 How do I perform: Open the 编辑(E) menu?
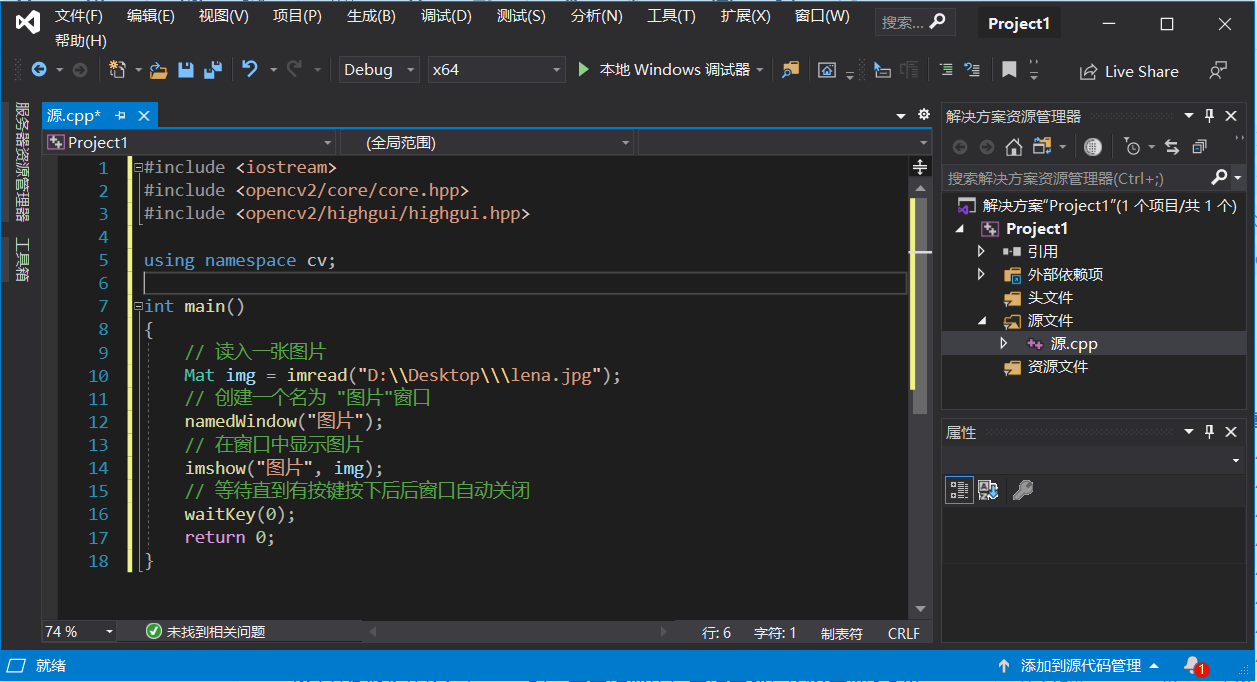151,16
